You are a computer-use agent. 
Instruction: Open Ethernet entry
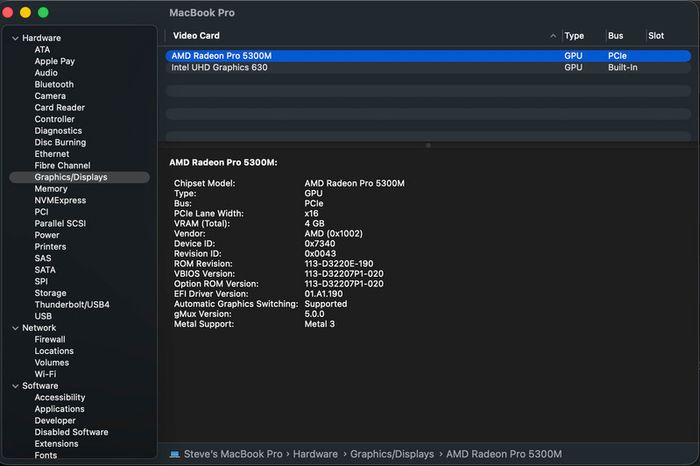pos(52,154)
